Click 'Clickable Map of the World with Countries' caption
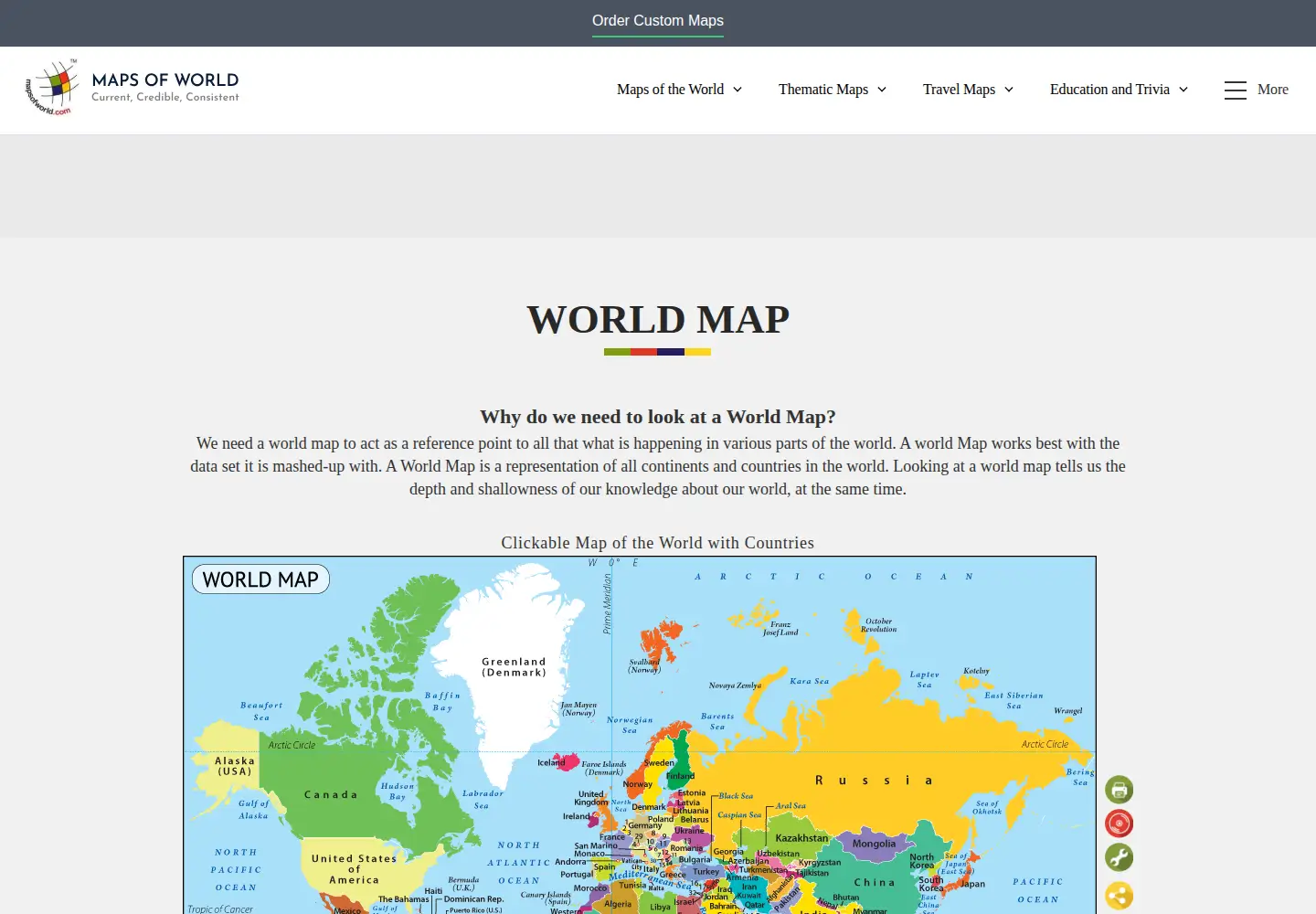This screenshot has height=914, width=1316. (x=658, y=543)
